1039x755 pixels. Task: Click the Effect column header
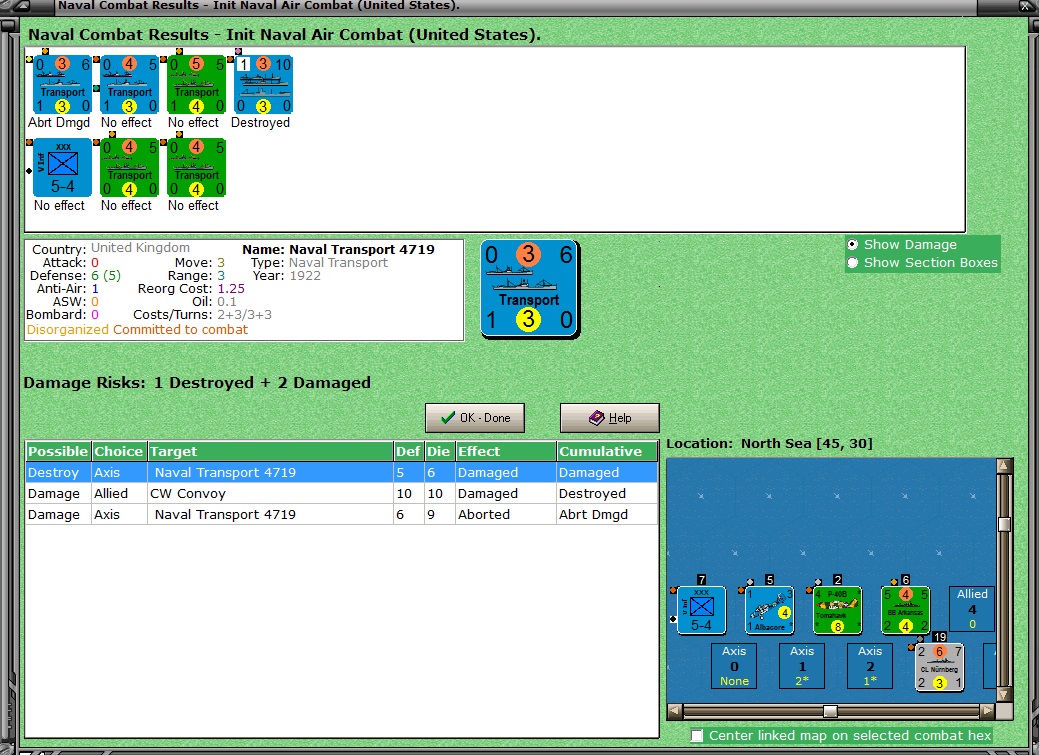pyautogui.click(x=505, y=451)
